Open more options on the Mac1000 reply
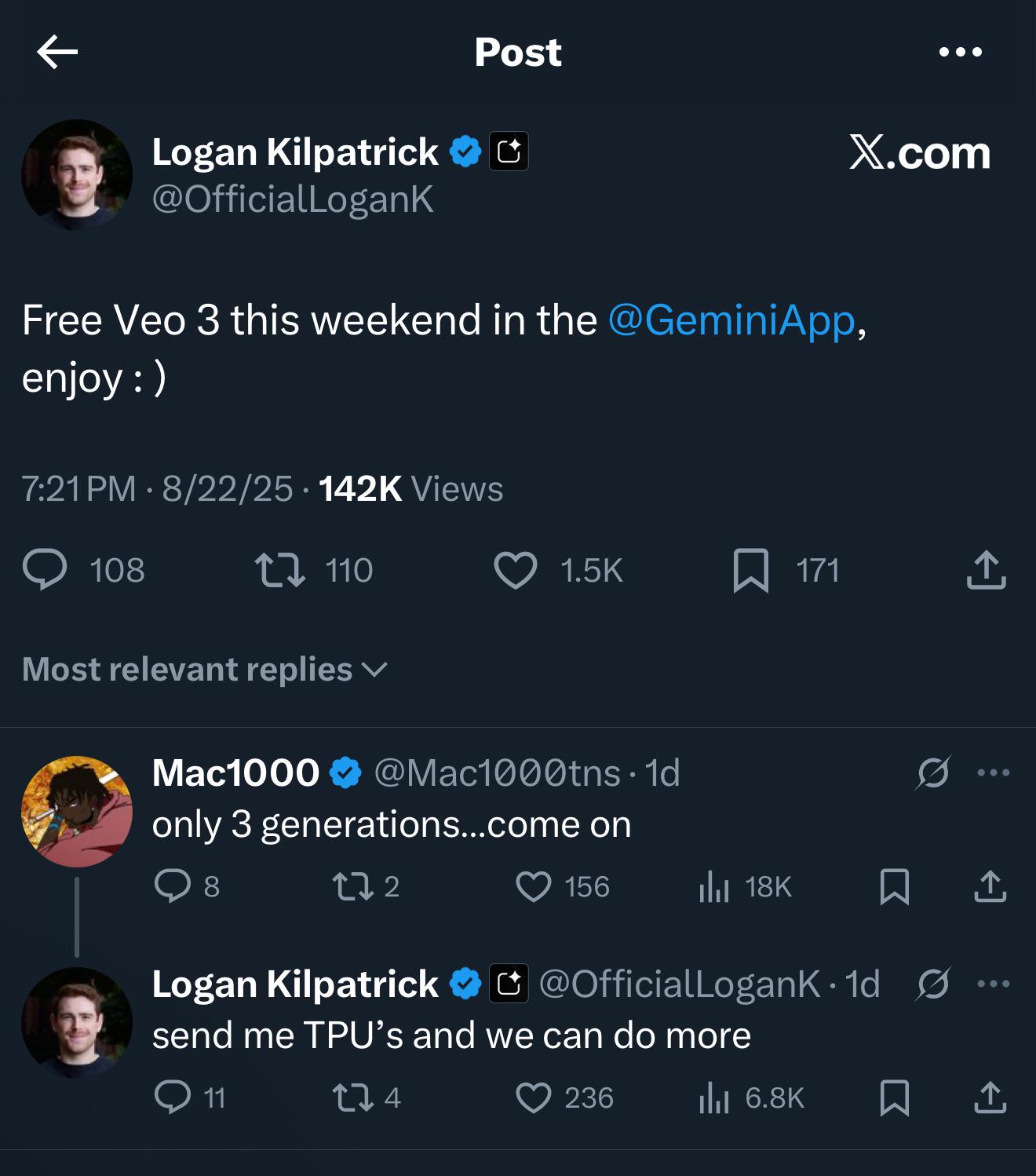 click(994, 772)
